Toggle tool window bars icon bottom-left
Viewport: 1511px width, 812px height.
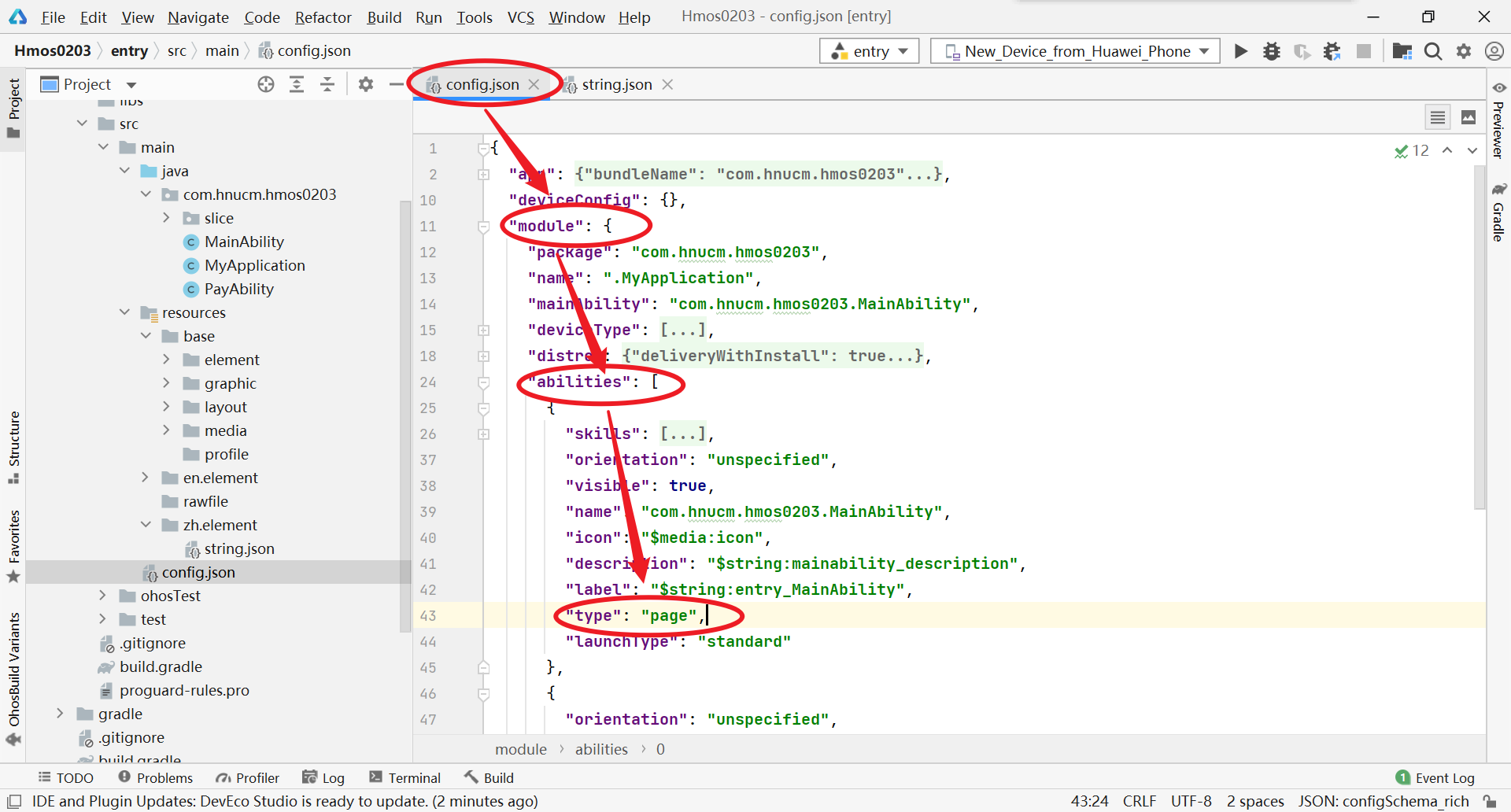tap(13, 801)
